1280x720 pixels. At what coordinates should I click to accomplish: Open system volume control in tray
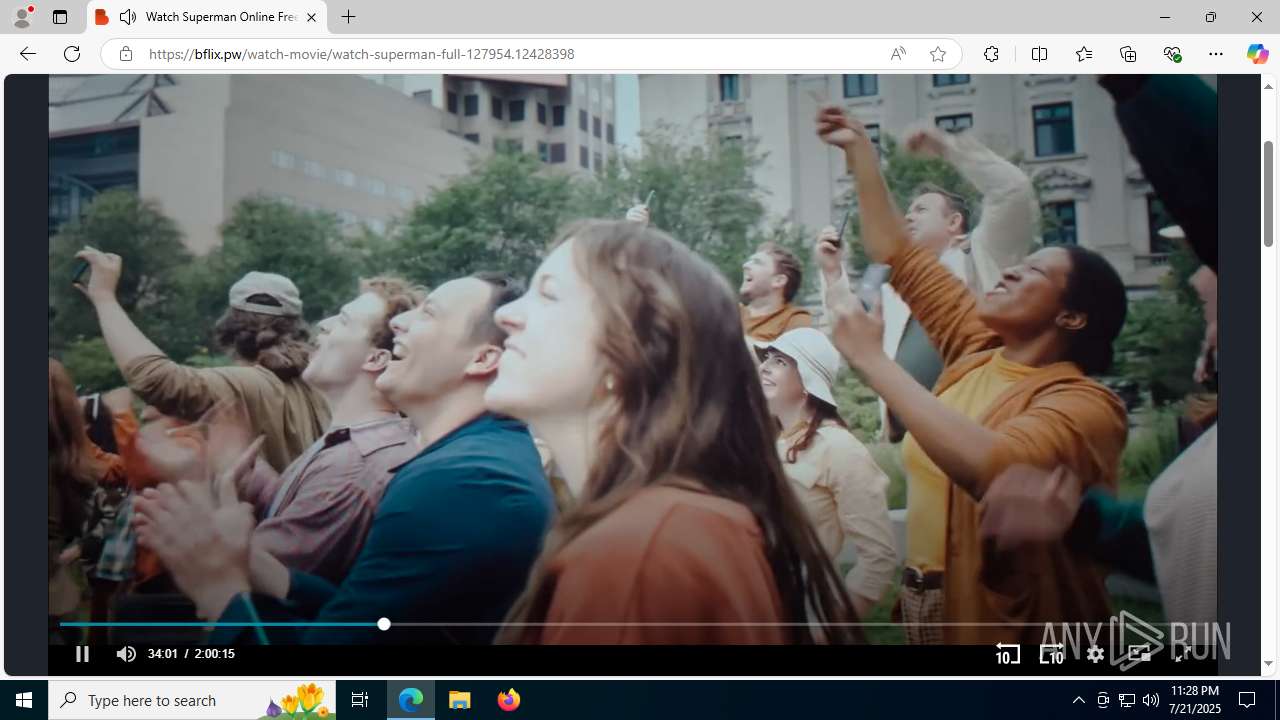[1150, 700]
